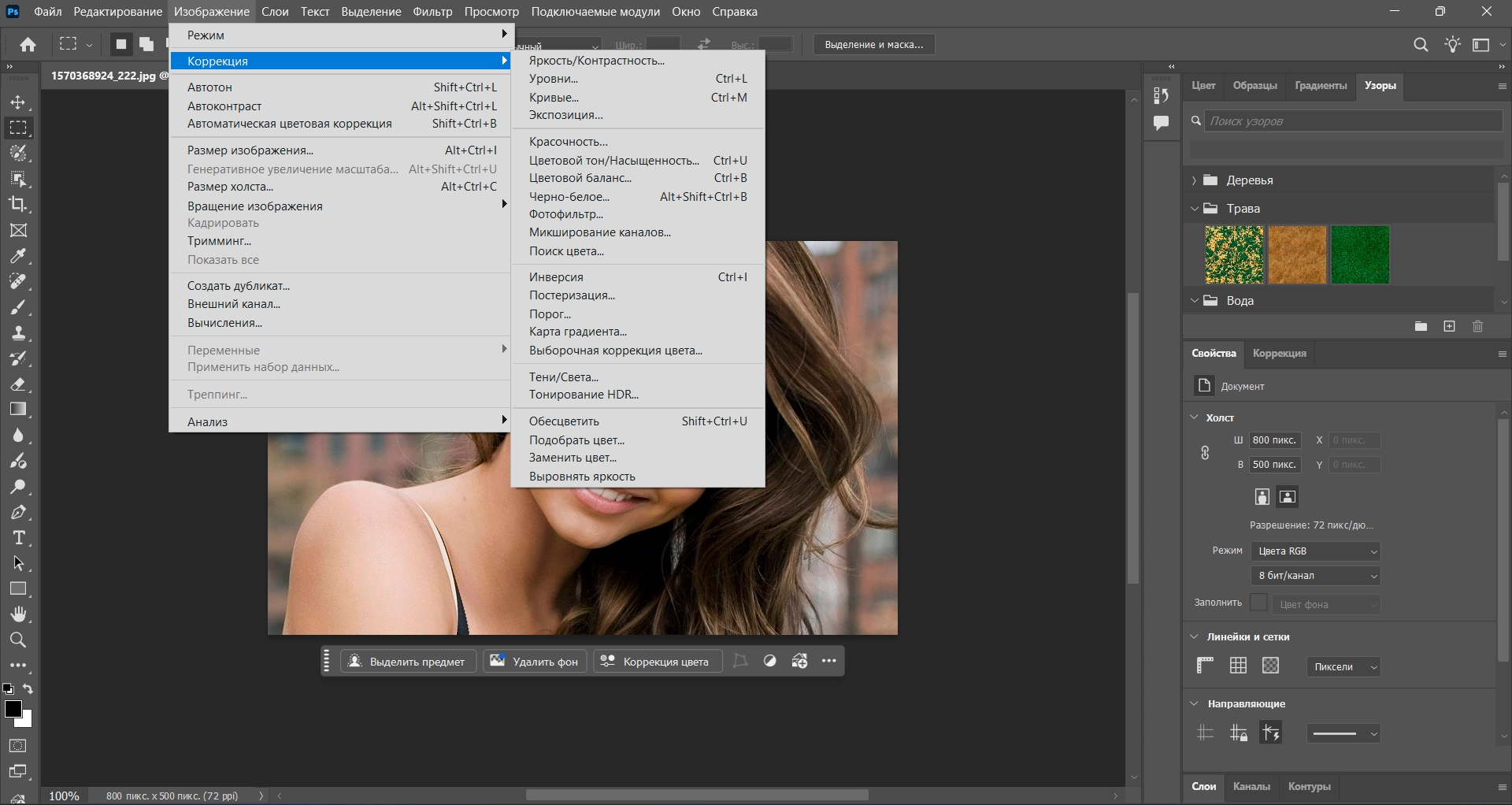Switch to the Градиенты tab

(1321, 86)
